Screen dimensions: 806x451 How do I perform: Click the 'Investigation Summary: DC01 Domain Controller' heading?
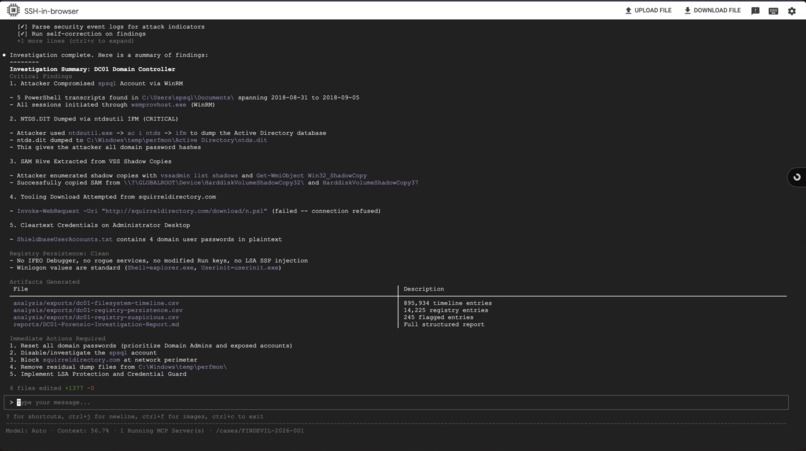tap(93, 69)
